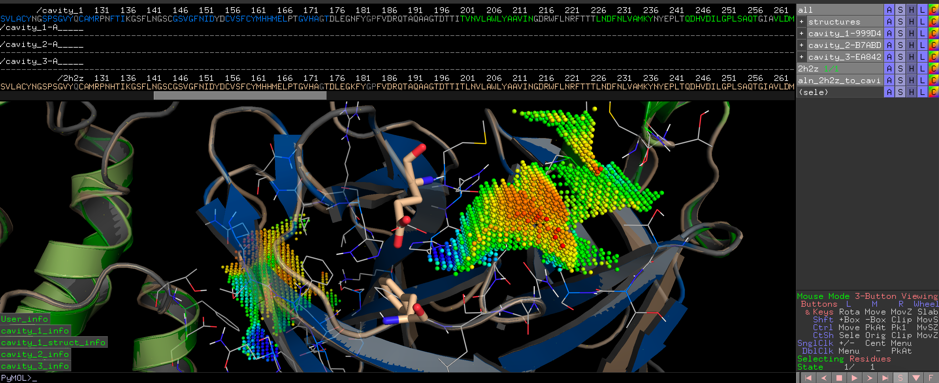Image resolution: width=939 pixels, height=383 pixels.
Task: Change Mouse Mode 3-Button Viewing
Action: (867, 296)
